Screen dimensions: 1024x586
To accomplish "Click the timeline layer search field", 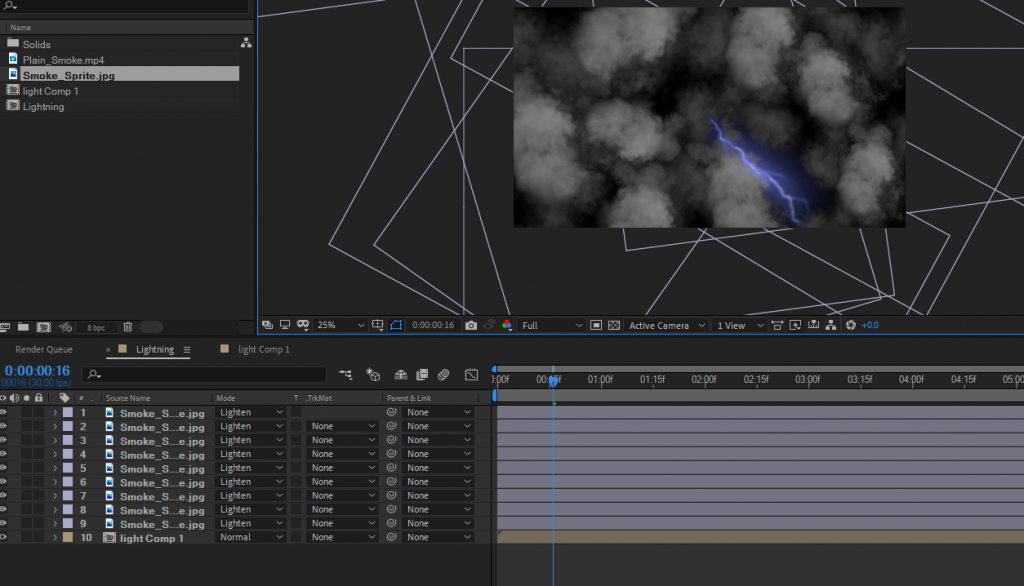I will [x=204, y=374].
